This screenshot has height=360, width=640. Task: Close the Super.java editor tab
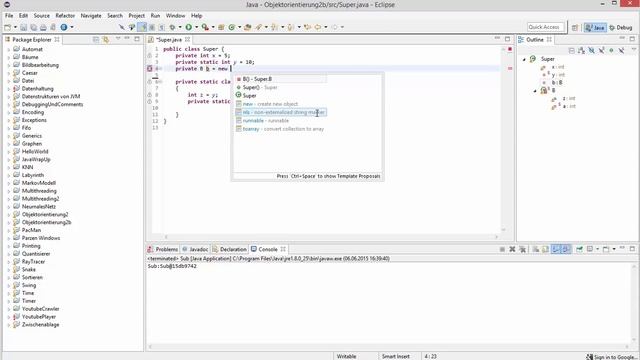(x=187, y=39)
